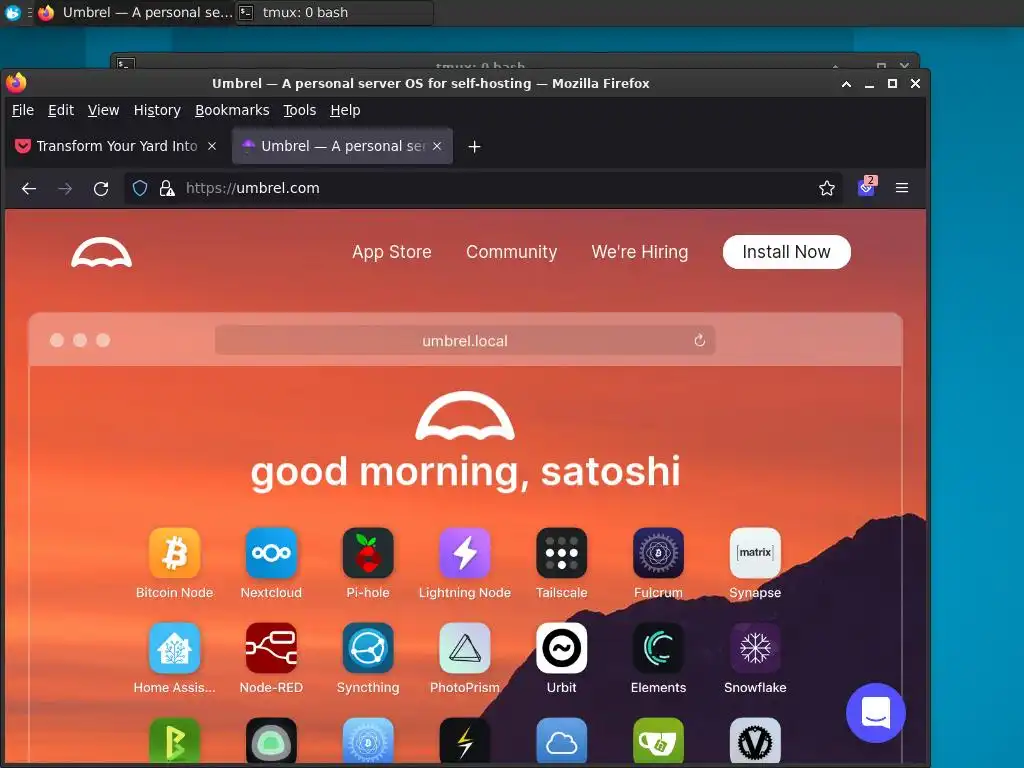
Task: Launch the Tailscale dots icon
Action: [562, 552]
